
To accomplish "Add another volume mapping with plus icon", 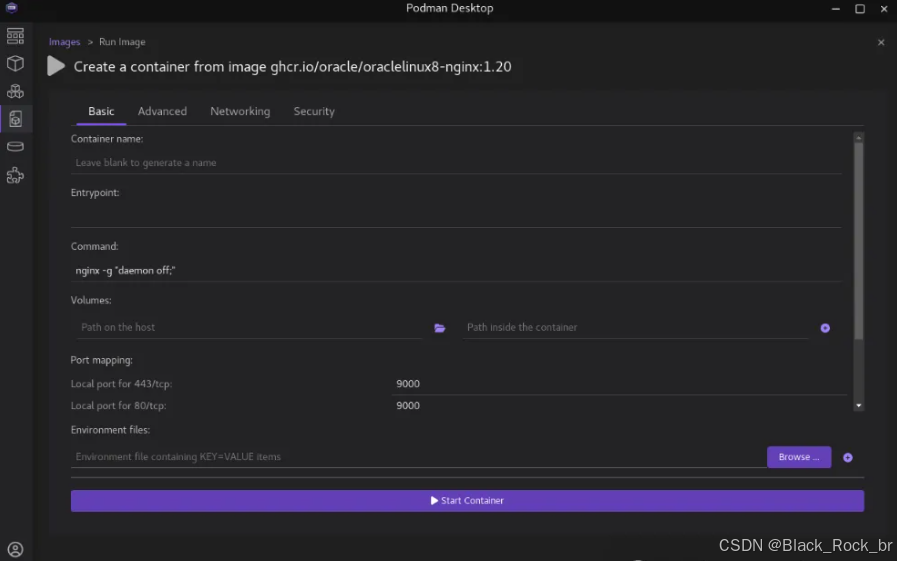I will pyautogui.click(x=825, y=328).
